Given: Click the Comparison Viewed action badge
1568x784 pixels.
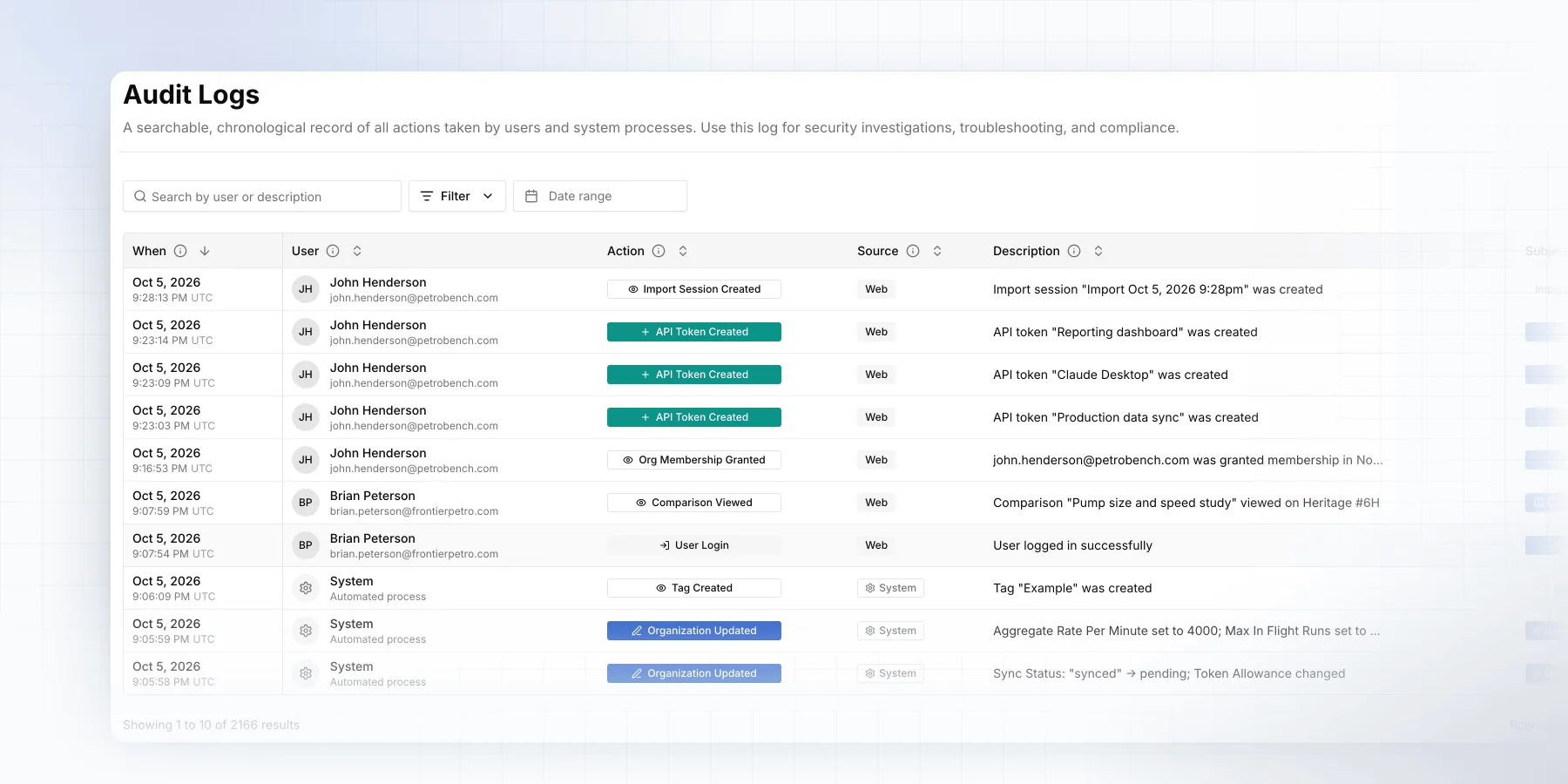Looking at the screenshot, I should (694, 503).
